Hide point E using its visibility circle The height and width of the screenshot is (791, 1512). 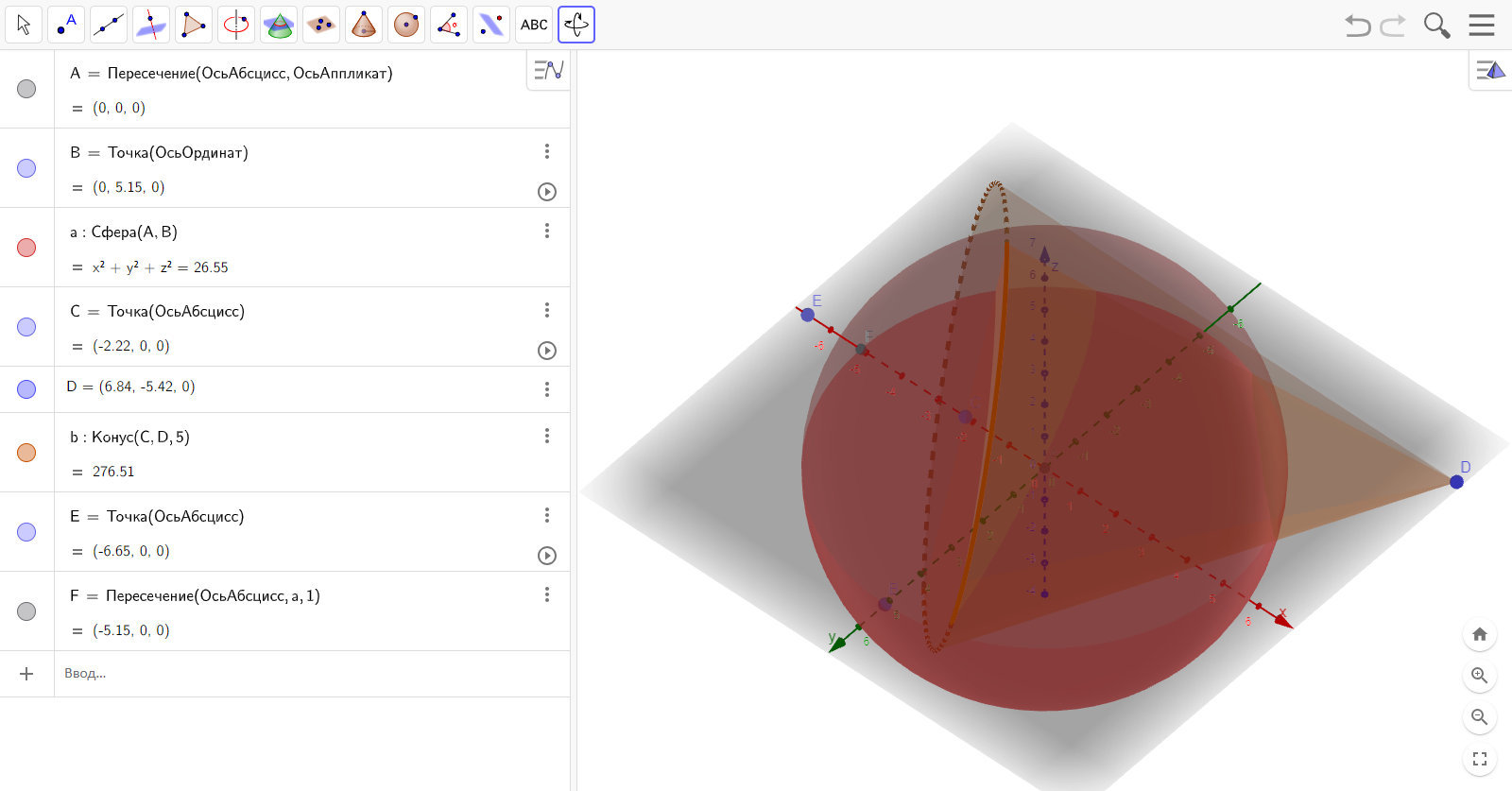(x=26, y=532)
